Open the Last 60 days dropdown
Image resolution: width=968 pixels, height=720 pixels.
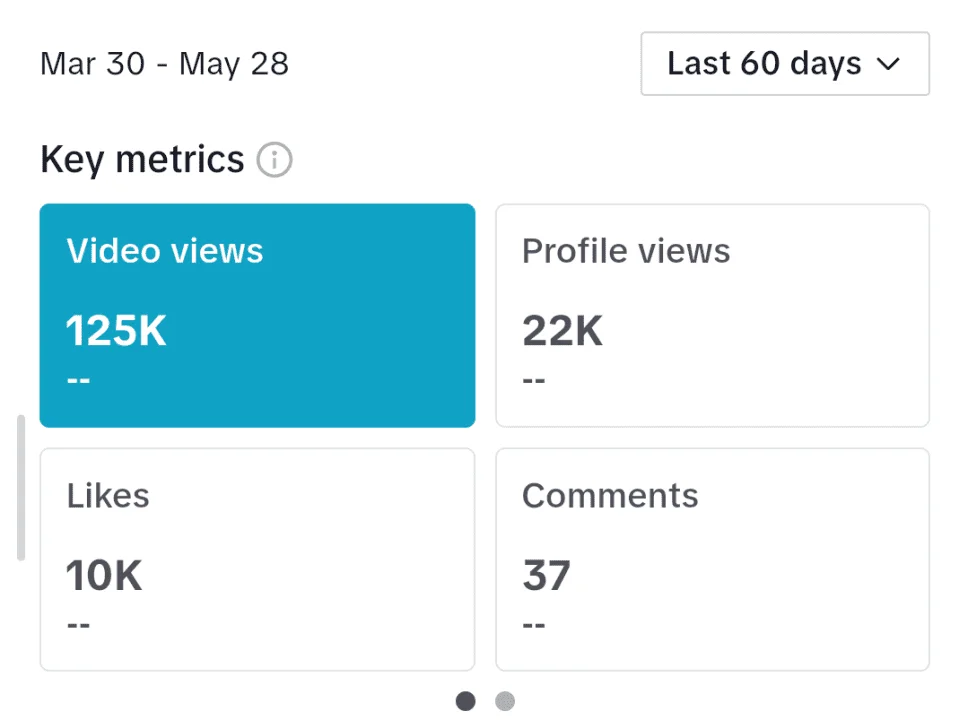pyautogui.click(x=785, y=64)
